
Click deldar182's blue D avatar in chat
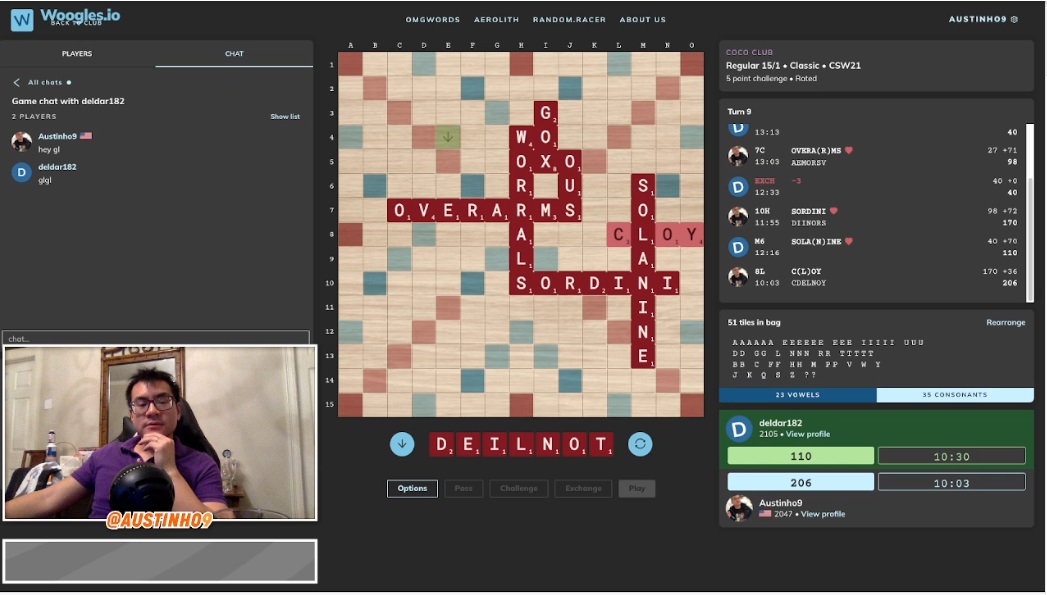pos(21,172)
